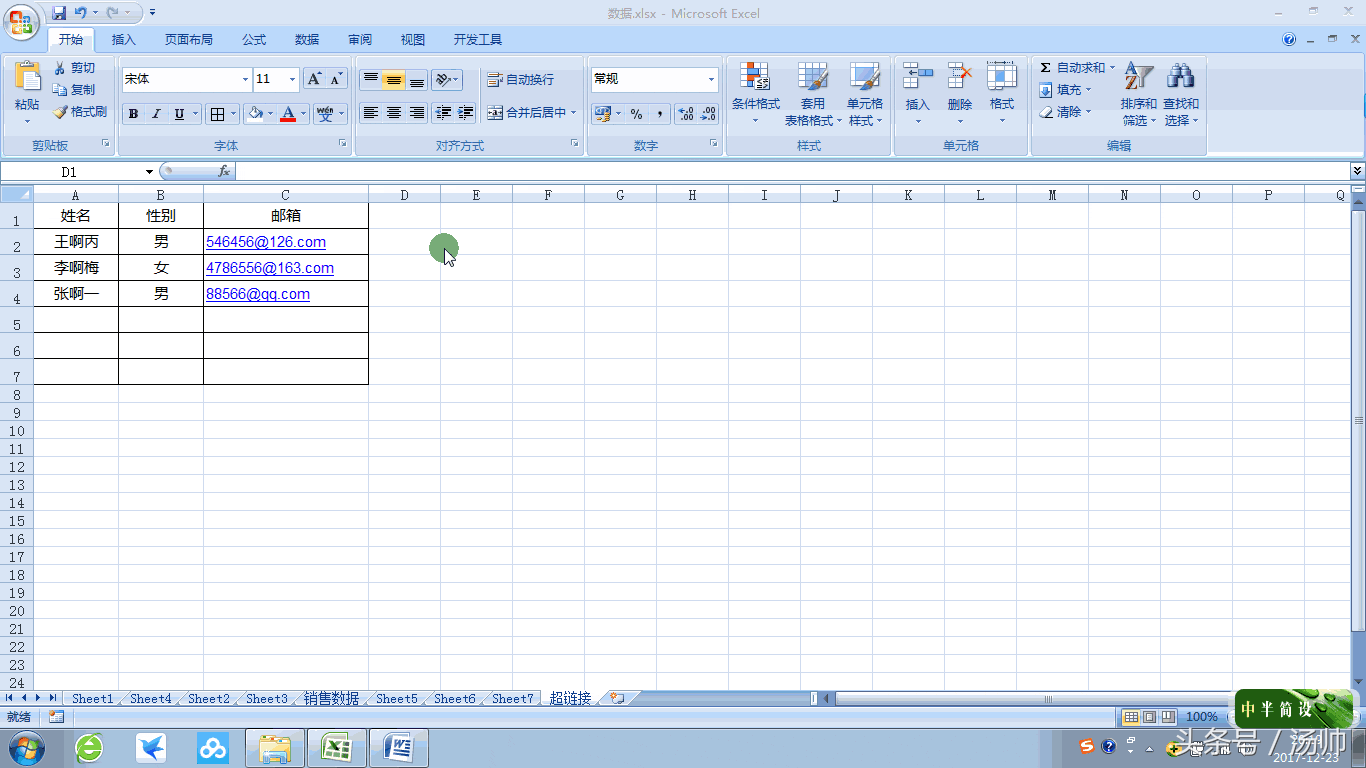Select the 销售数据 sheet tab
This screenshot has width=1366, height=768.
(x=331, y=699)
